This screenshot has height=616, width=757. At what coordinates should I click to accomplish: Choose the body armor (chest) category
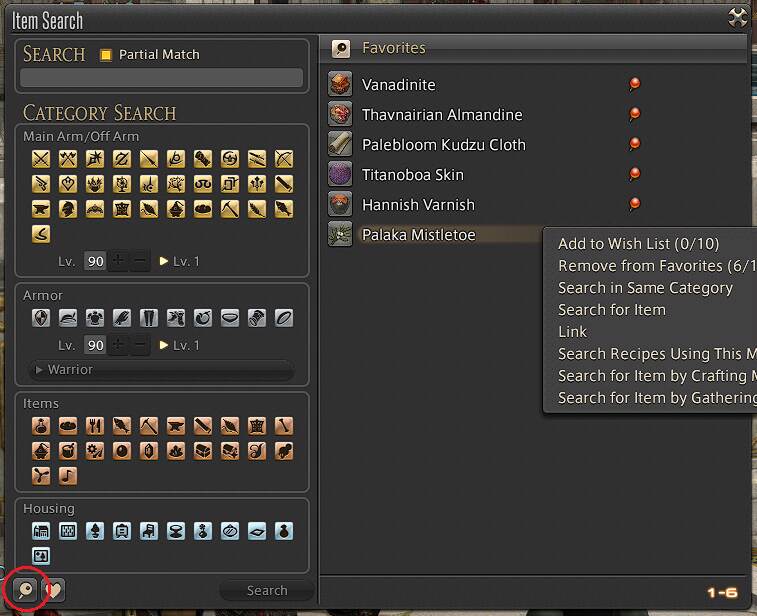pos(95,318)
